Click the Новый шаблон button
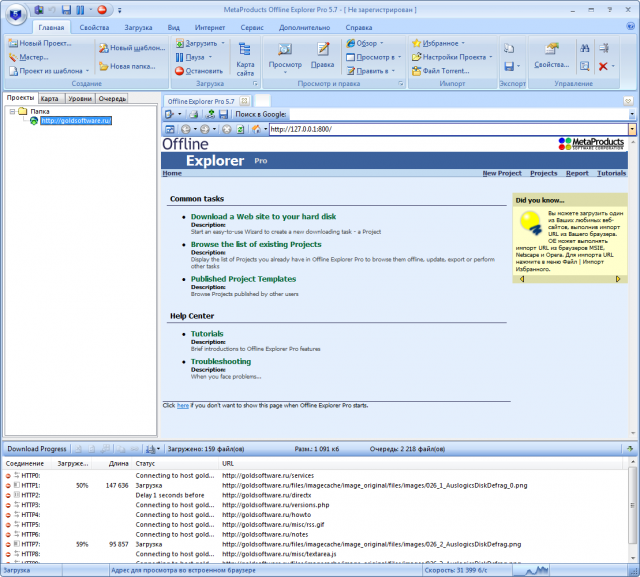Image resolution: width=640 pixels, height=577 pixels. point(132,48)
